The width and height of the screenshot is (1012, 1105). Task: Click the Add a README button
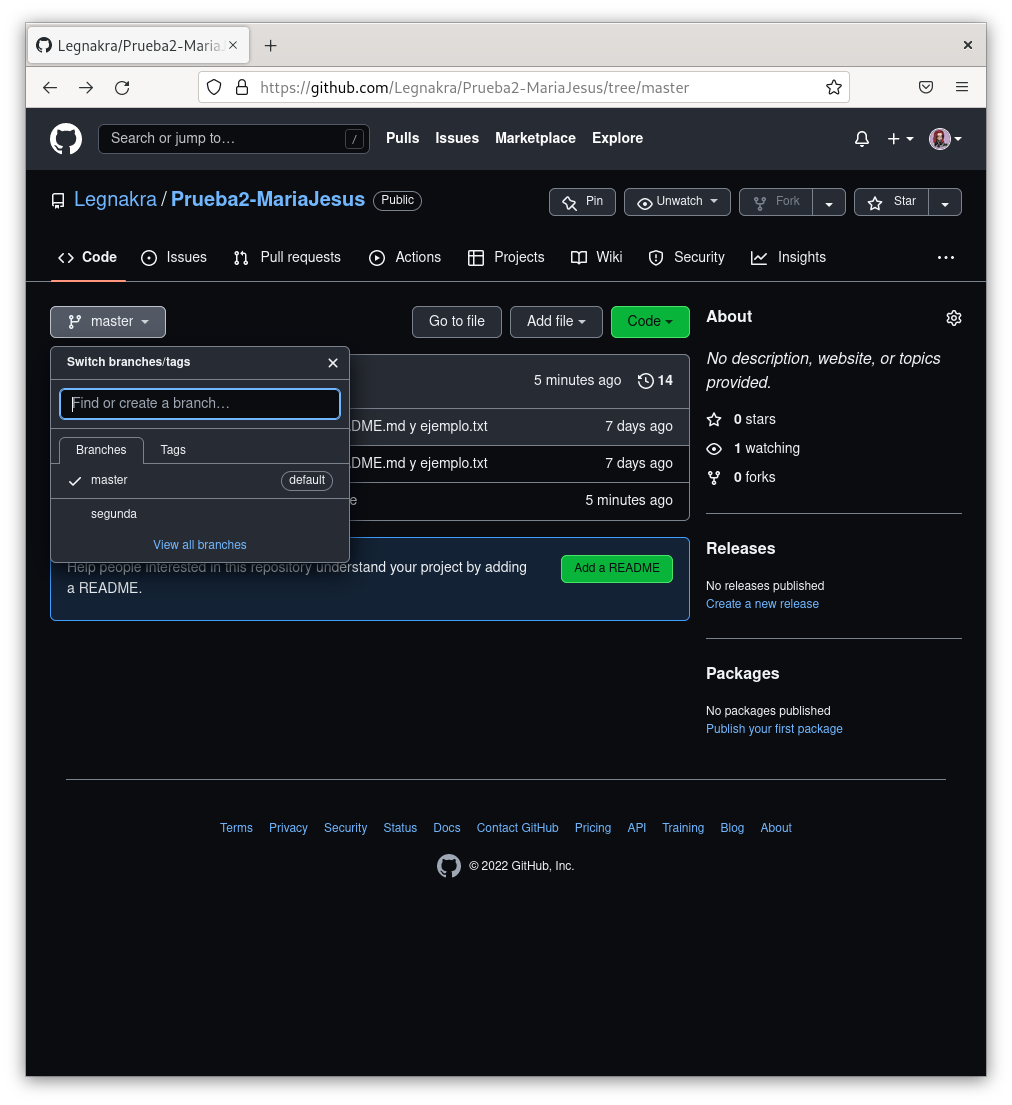(x=616, y=569)
